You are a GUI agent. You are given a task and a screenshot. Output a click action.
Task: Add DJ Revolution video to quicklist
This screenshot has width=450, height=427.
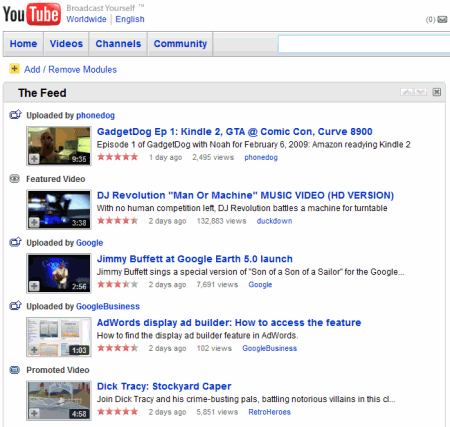point(34,222)
